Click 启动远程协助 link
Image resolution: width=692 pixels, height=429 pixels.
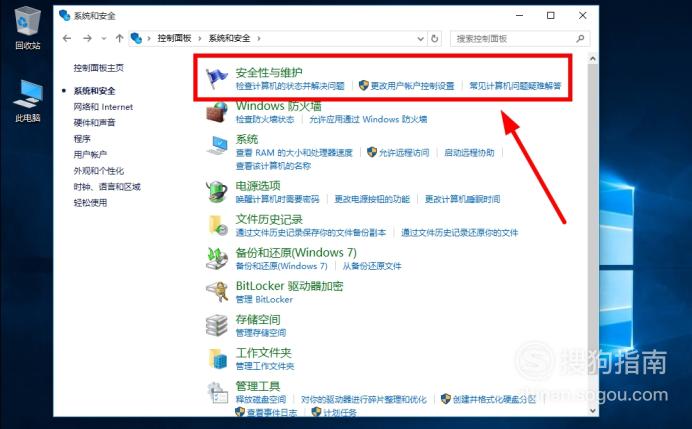click(469, 153)
